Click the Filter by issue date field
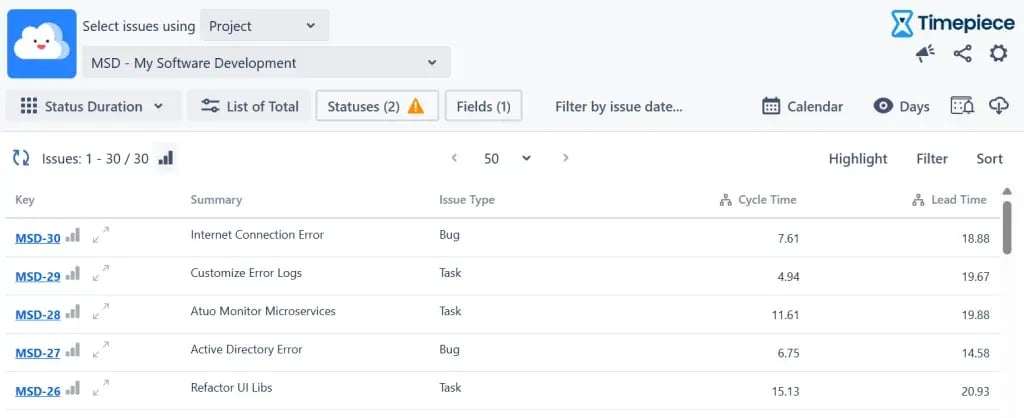 (x=618, y=106)
